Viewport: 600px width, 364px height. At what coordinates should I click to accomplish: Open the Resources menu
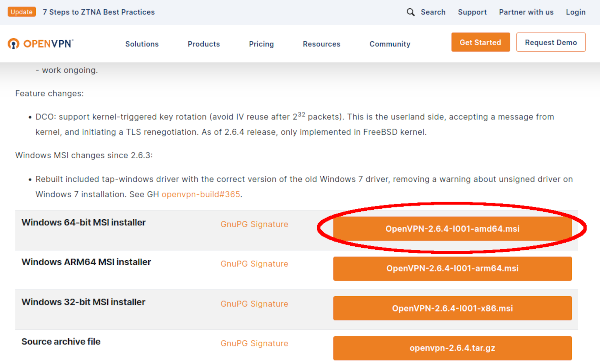click(321, 44)
